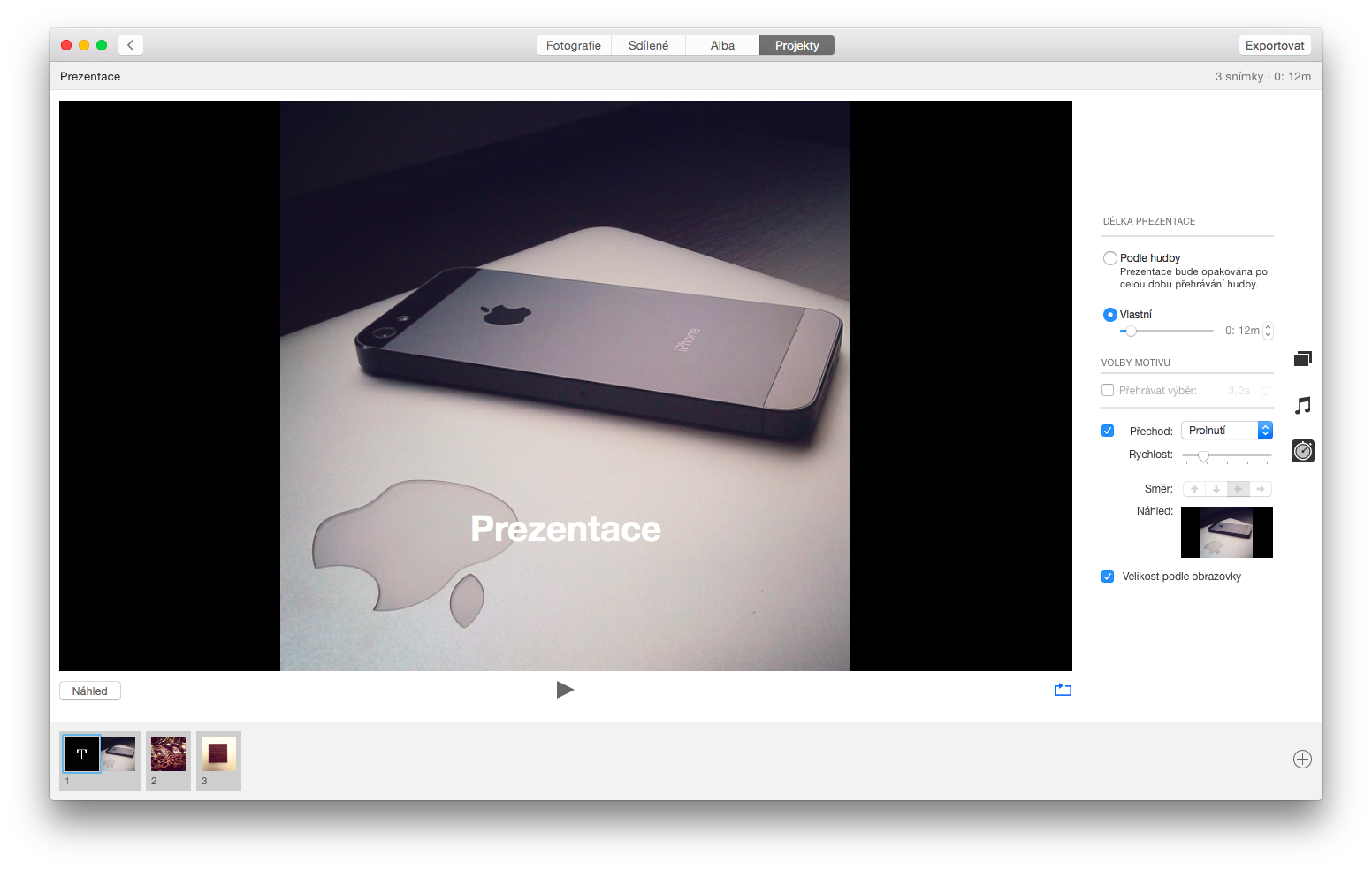Open the Music panel icon
This screenshot has width=1372, height=871.
(1303, 406)
